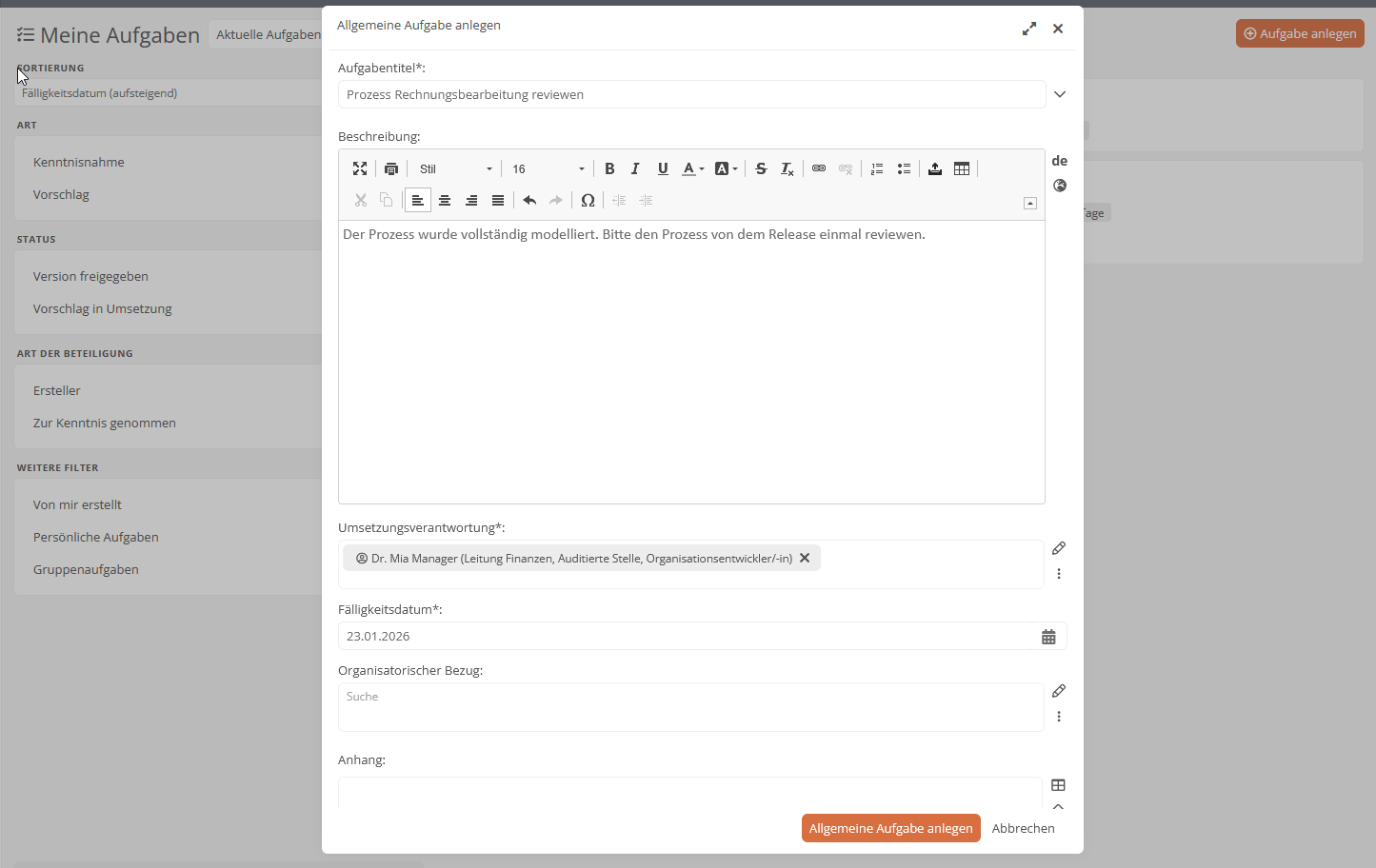Print the description content
The width and height of the screenshot is (1376, 868).
click(x=391, y=168)
